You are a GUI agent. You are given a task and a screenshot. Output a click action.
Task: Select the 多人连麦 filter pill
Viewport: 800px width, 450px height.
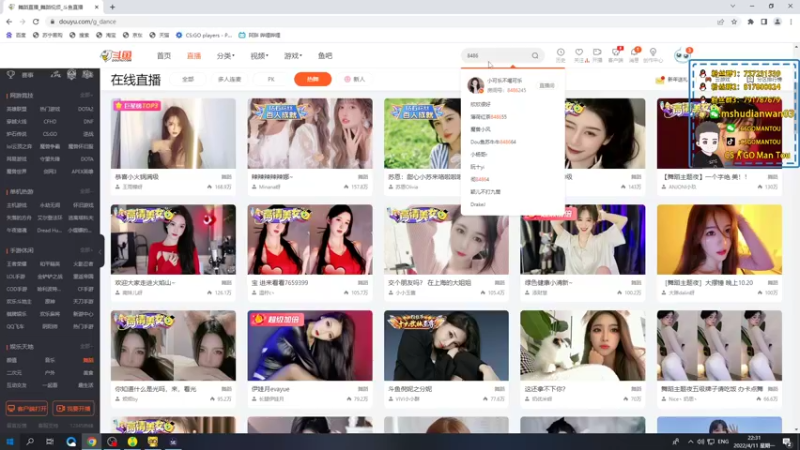point(229,79)
